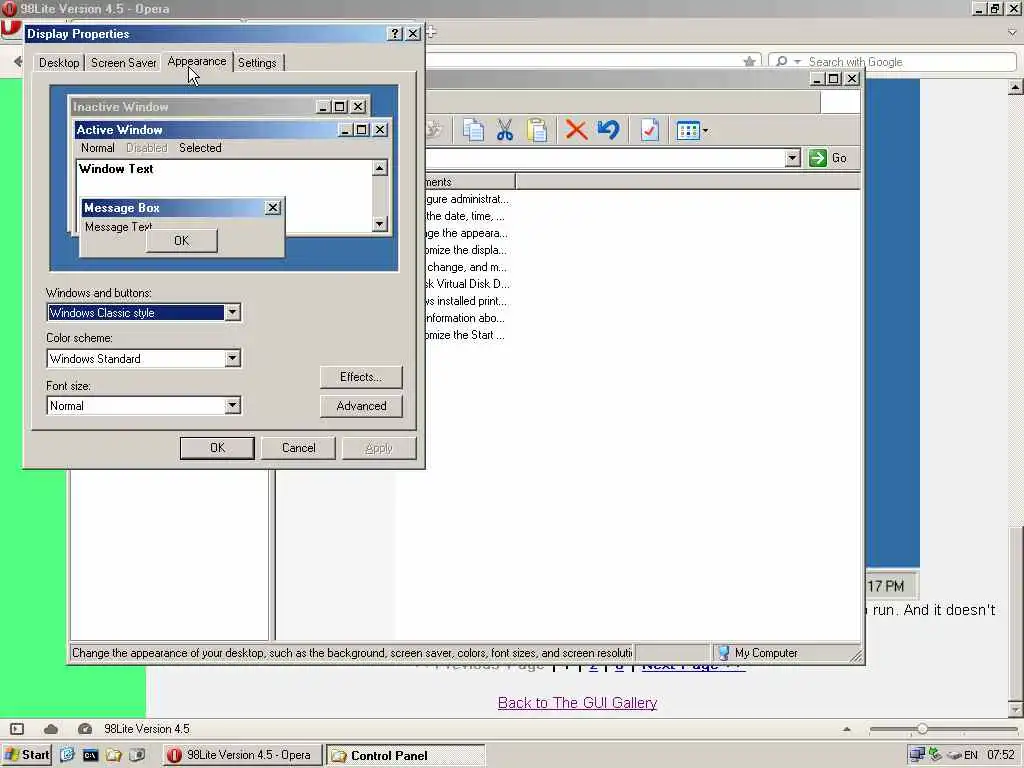The image size is (1024, 768).
Task: Click the command prompt quick launch icon
Action: [90, 756]
